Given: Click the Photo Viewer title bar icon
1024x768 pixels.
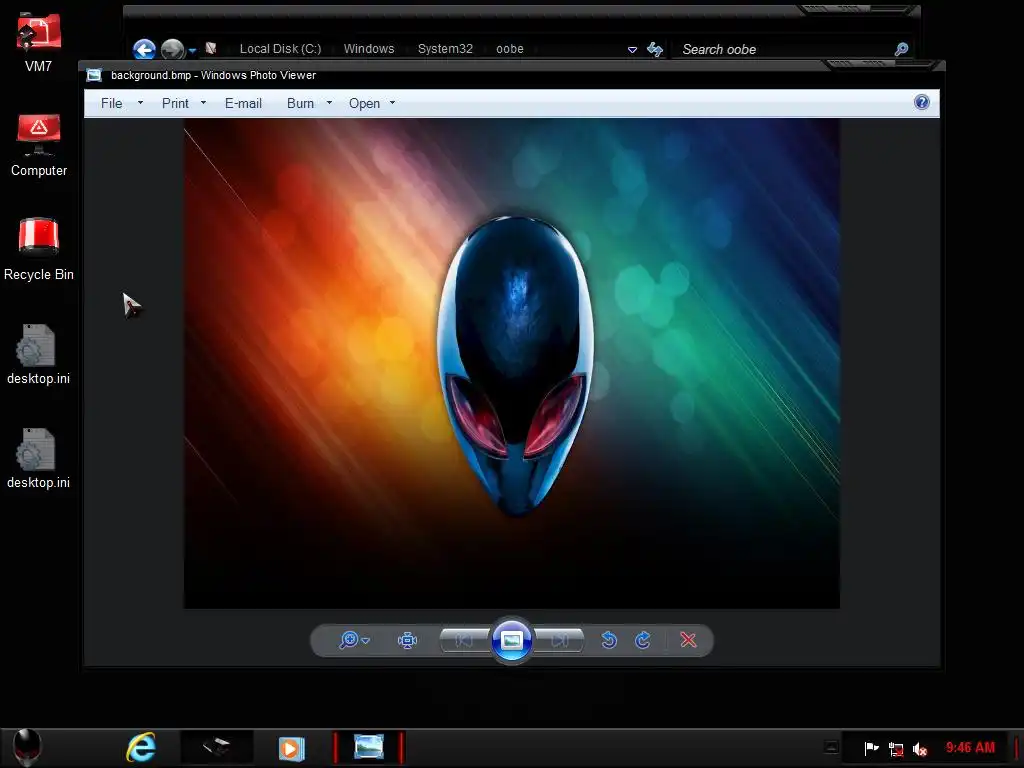Looking at the screenshot, I should (95, 75).
